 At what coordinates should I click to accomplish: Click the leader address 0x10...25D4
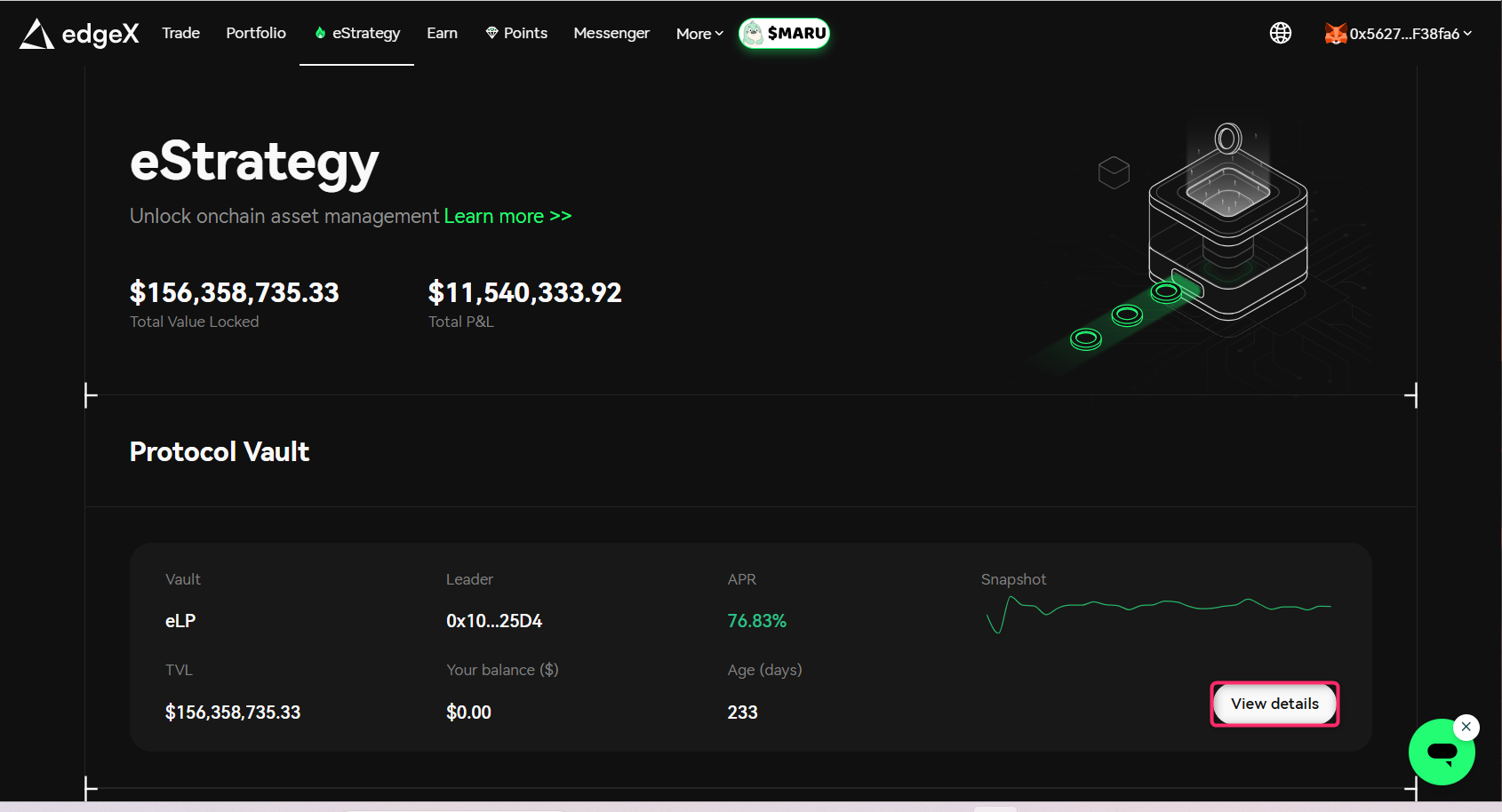[493, 621]
